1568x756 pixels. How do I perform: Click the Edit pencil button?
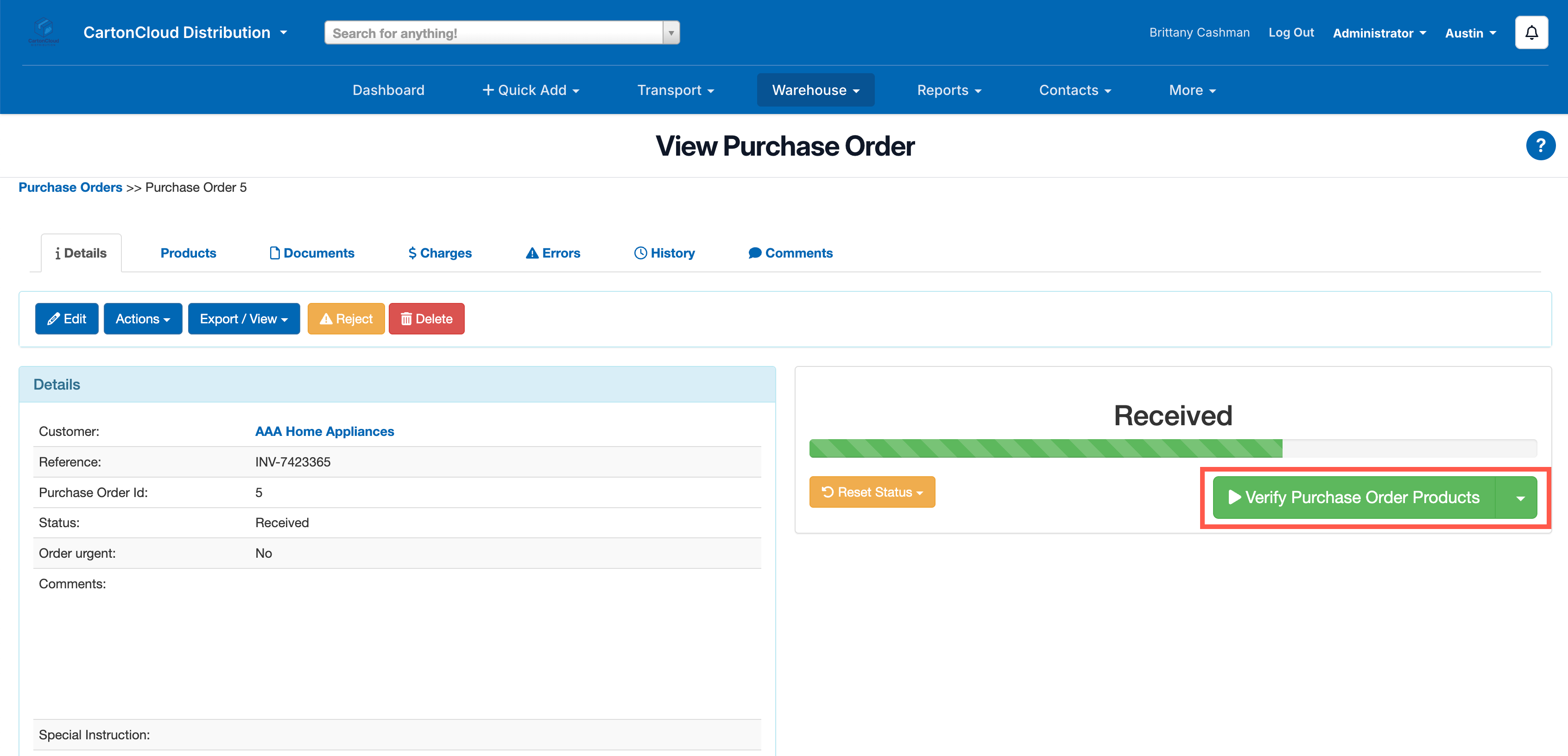[67, 319]
